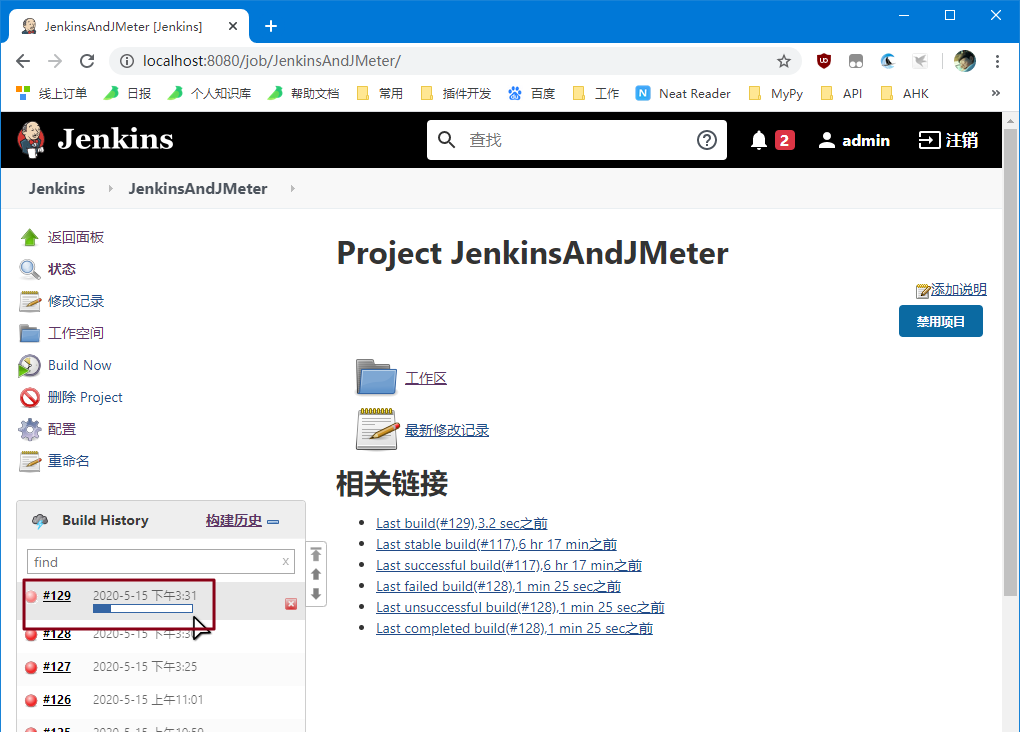This screenshot has height=732, width=1020.
Task: Click the Jenkins butler logo in header
Action: tap(31, 139)
